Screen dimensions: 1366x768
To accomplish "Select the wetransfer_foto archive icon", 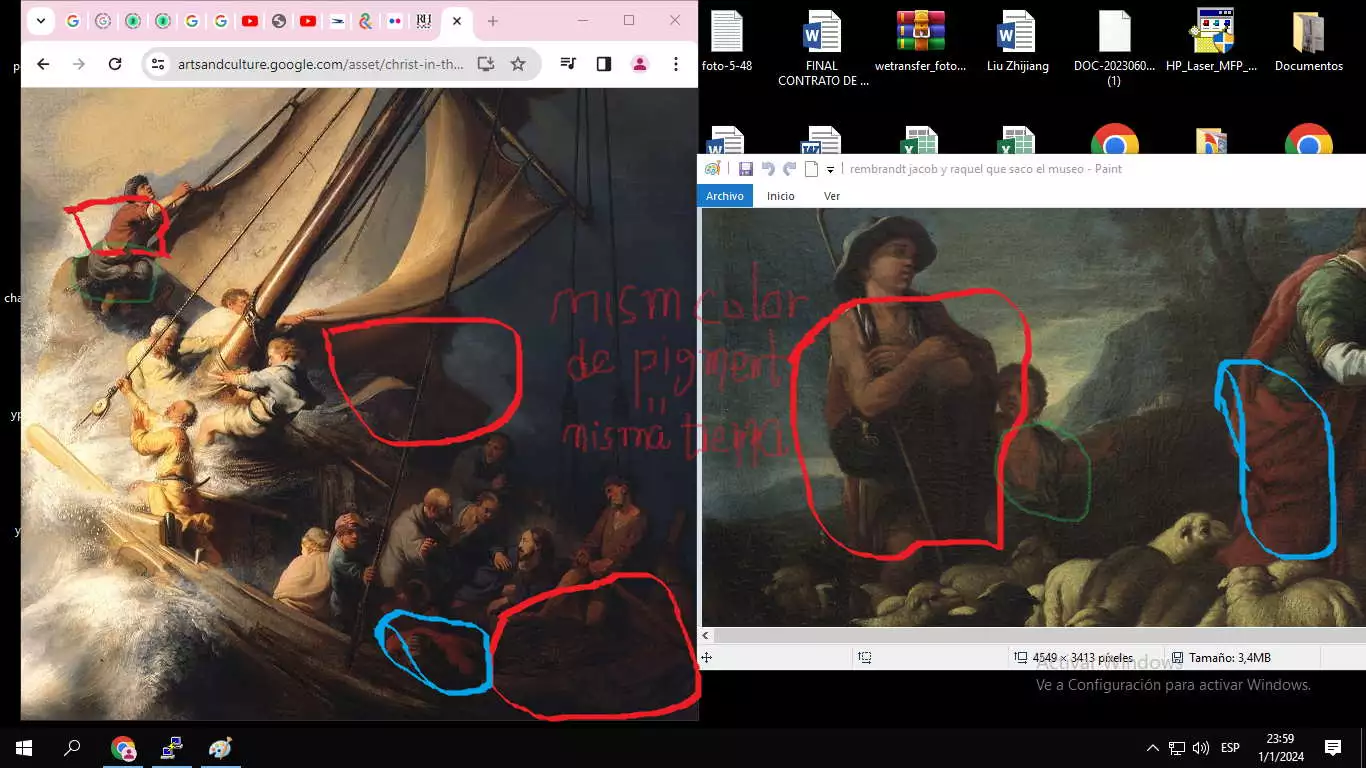I will pos(920,42).
